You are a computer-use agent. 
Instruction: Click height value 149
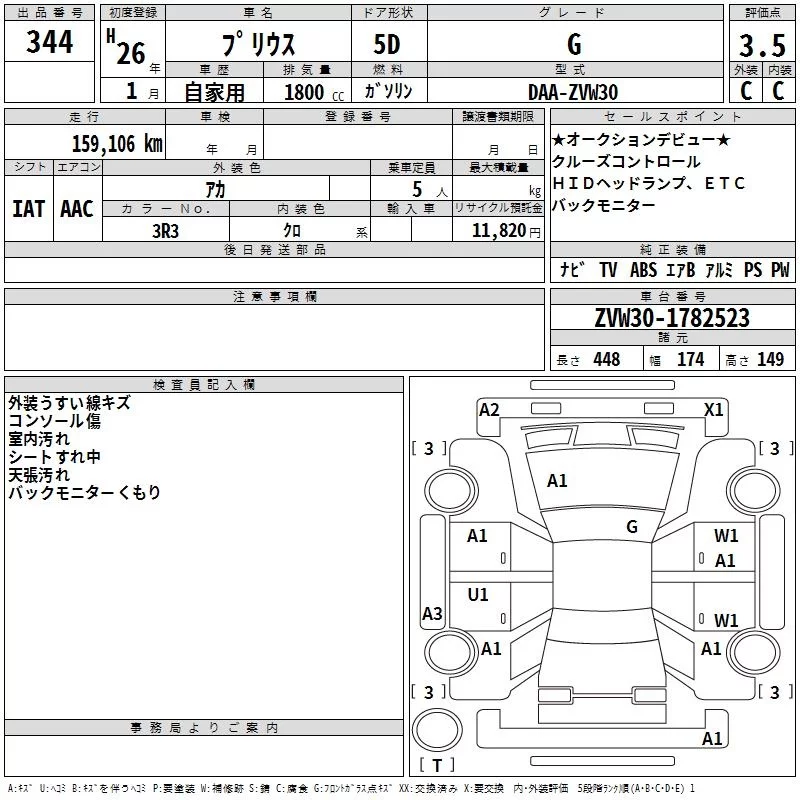click(770, 359)
